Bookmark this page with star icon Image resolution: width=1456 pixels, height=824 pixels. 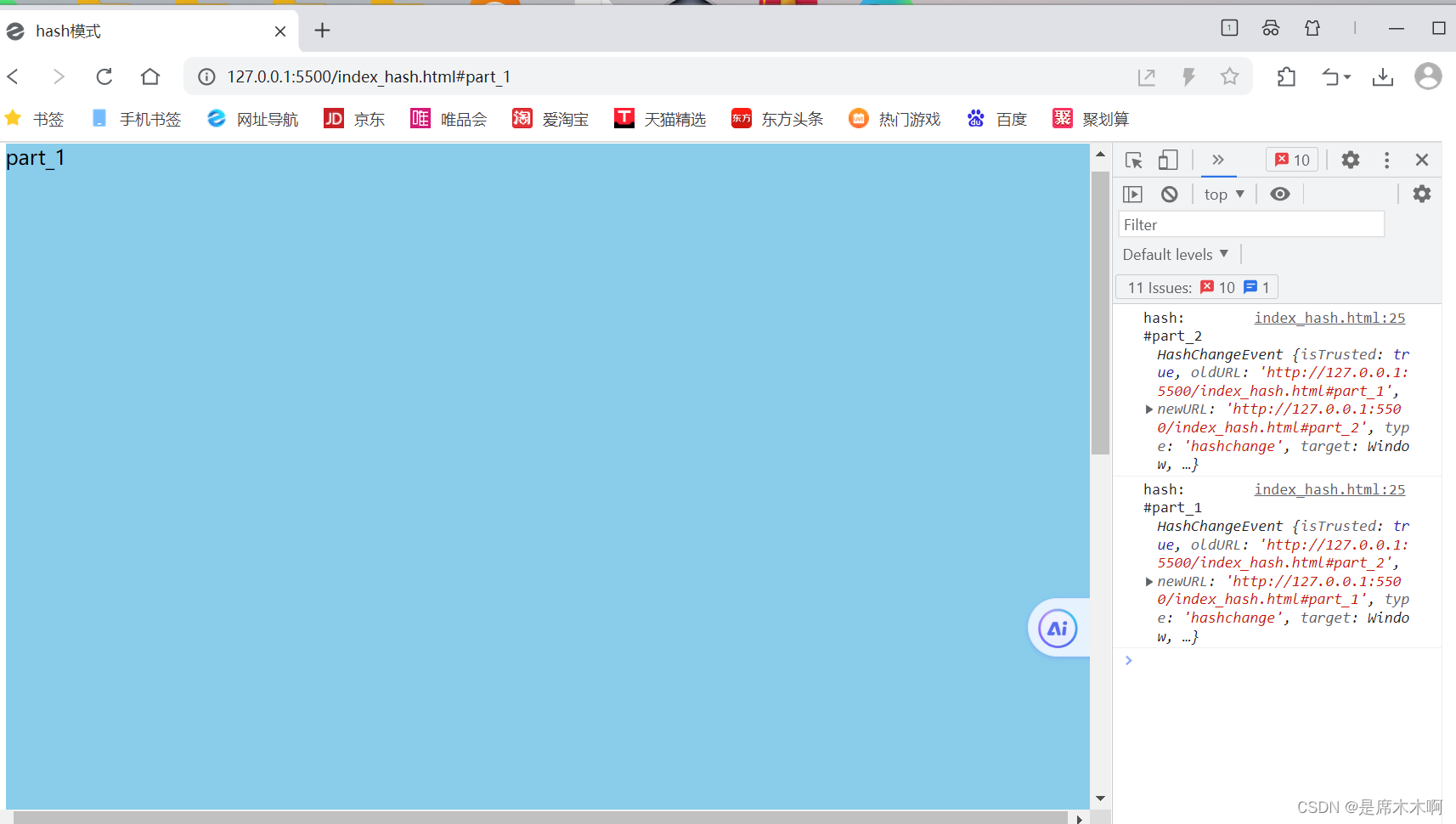pos(1229,77)
